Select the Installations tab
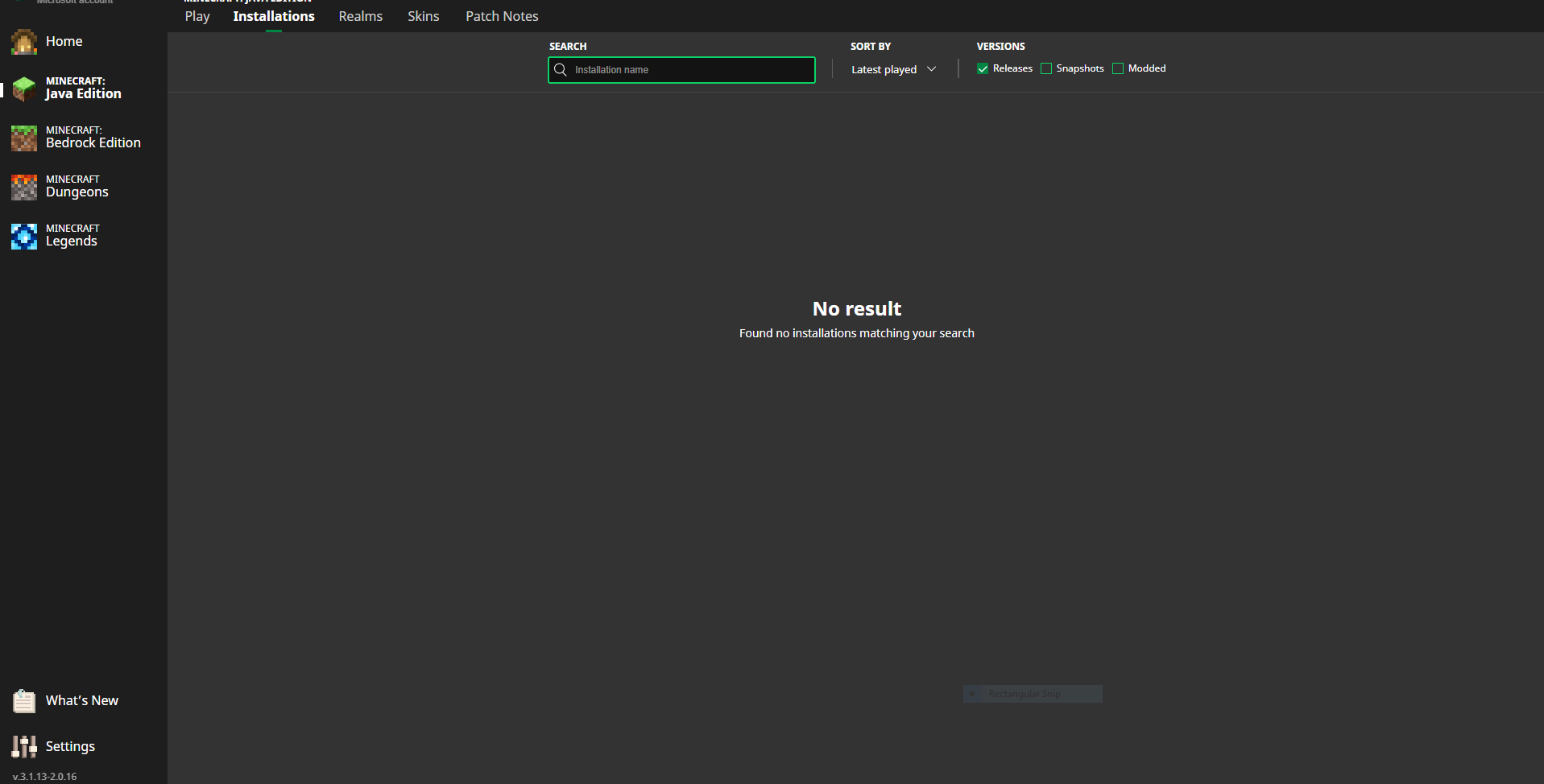Viewport: 1544px width, 784px height. 274,16
